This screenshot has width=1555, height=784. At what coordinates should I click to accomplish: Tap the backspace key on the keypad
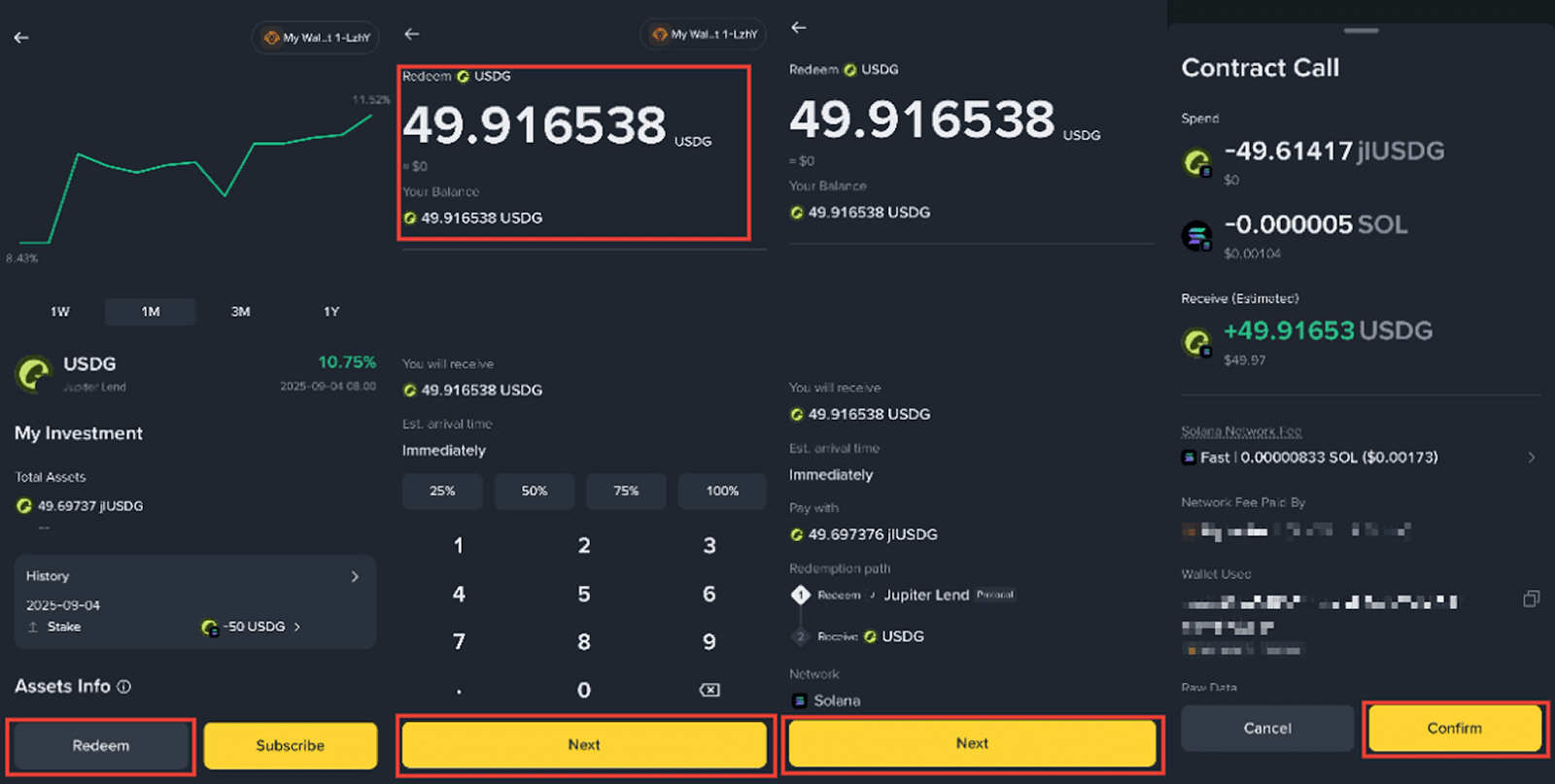709,690
